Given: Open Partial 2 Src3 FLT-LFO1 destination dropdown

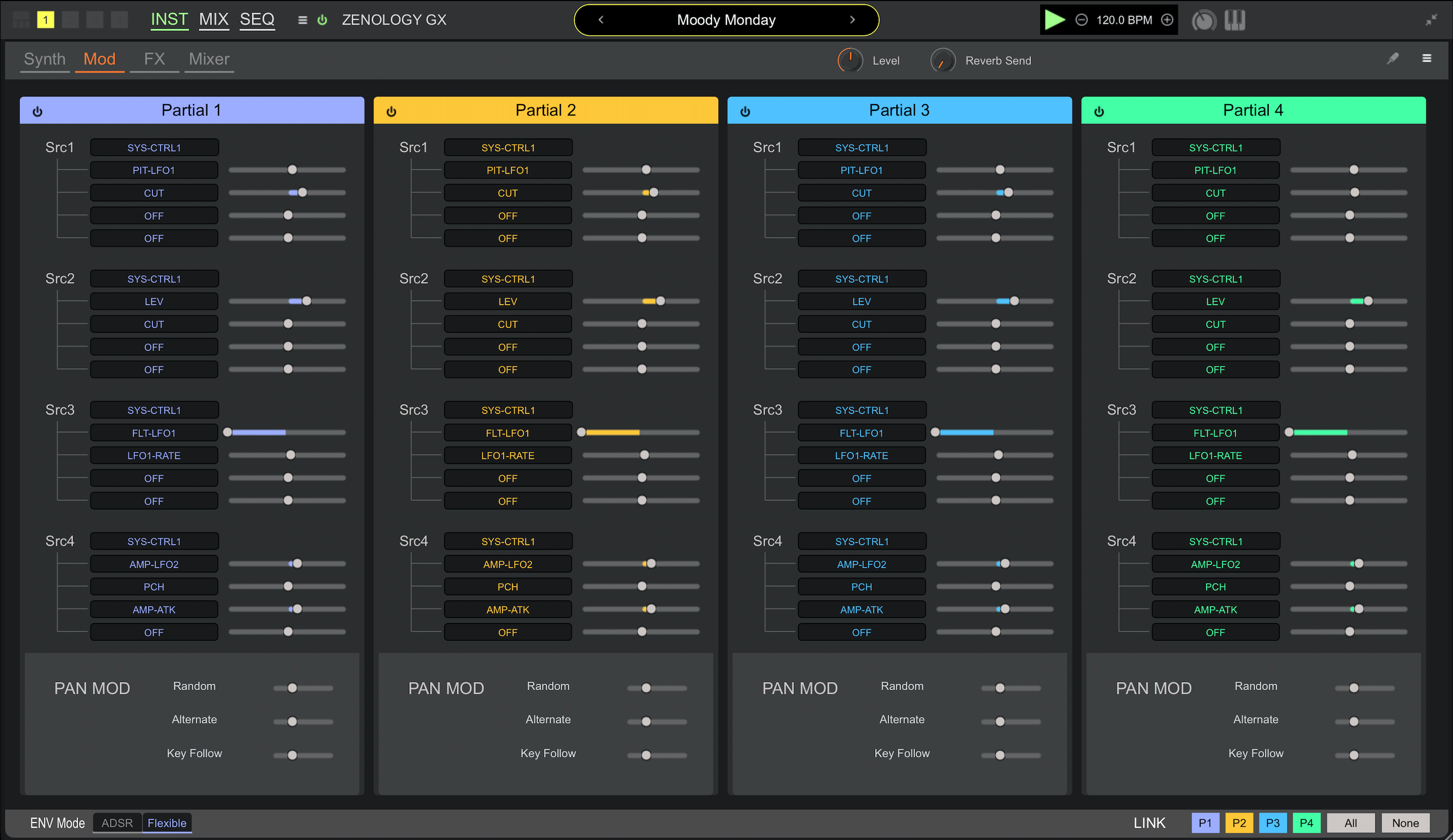Looking at the screenshot, I should coord(507,433).
